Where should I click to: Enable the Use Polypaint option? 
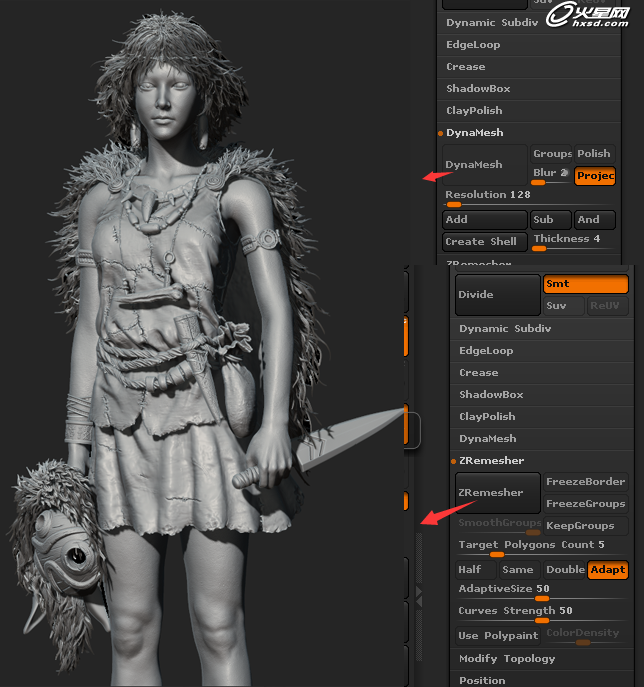coord(498,636)
